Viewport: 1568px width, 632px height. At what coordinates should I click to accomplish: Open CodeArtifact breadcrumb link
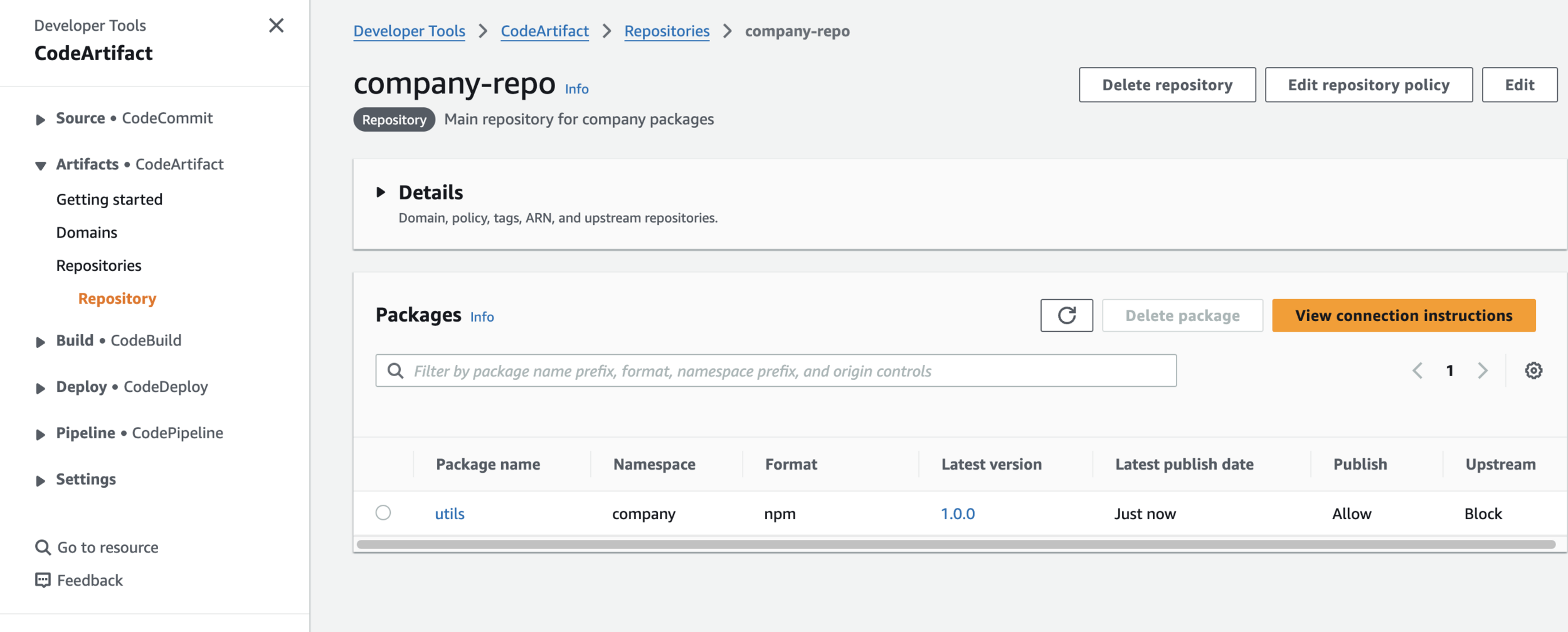click(x=544, y=31)
